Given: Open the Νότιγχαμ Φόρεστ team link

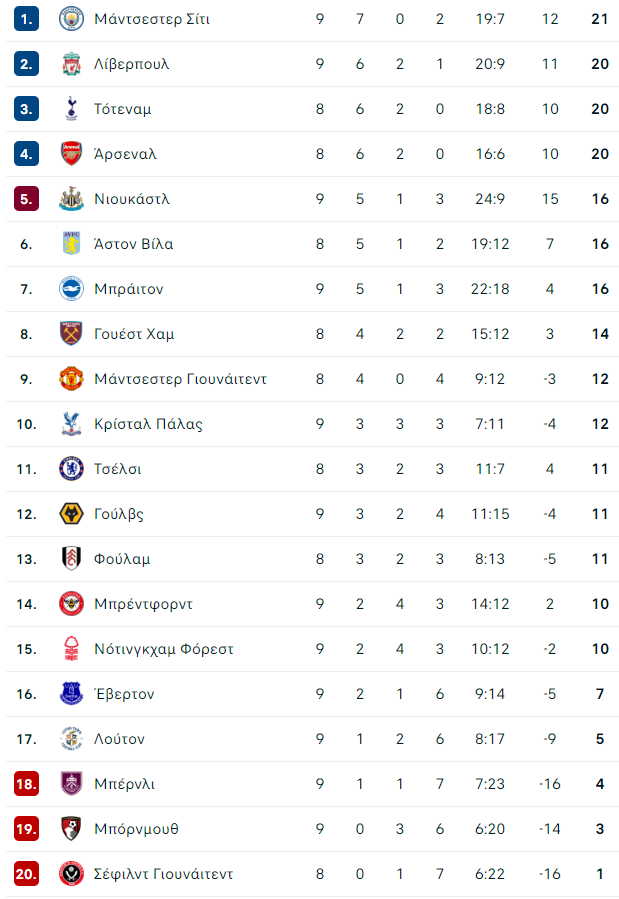Looking at the screenshot, I should [x=164, y=649].
